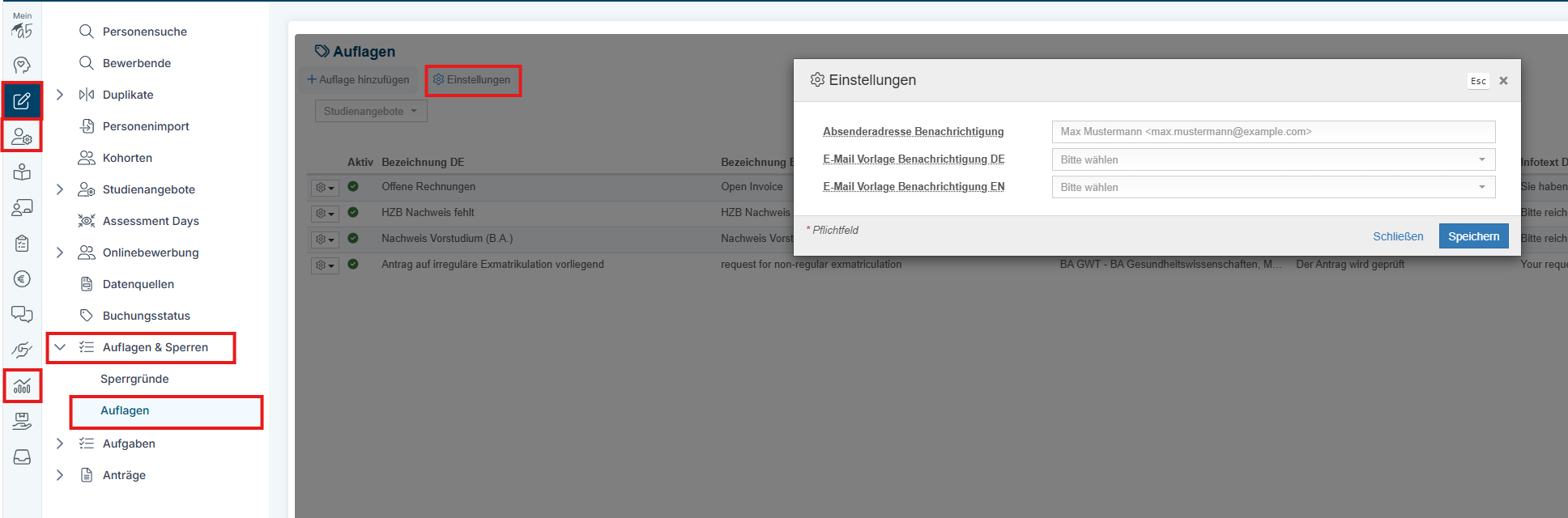Viewport: 1568px width, 518px height.
Task: Click active checkmark of Nachweis Vorstudium (B.A.)
Action: (x=353, y=238)
